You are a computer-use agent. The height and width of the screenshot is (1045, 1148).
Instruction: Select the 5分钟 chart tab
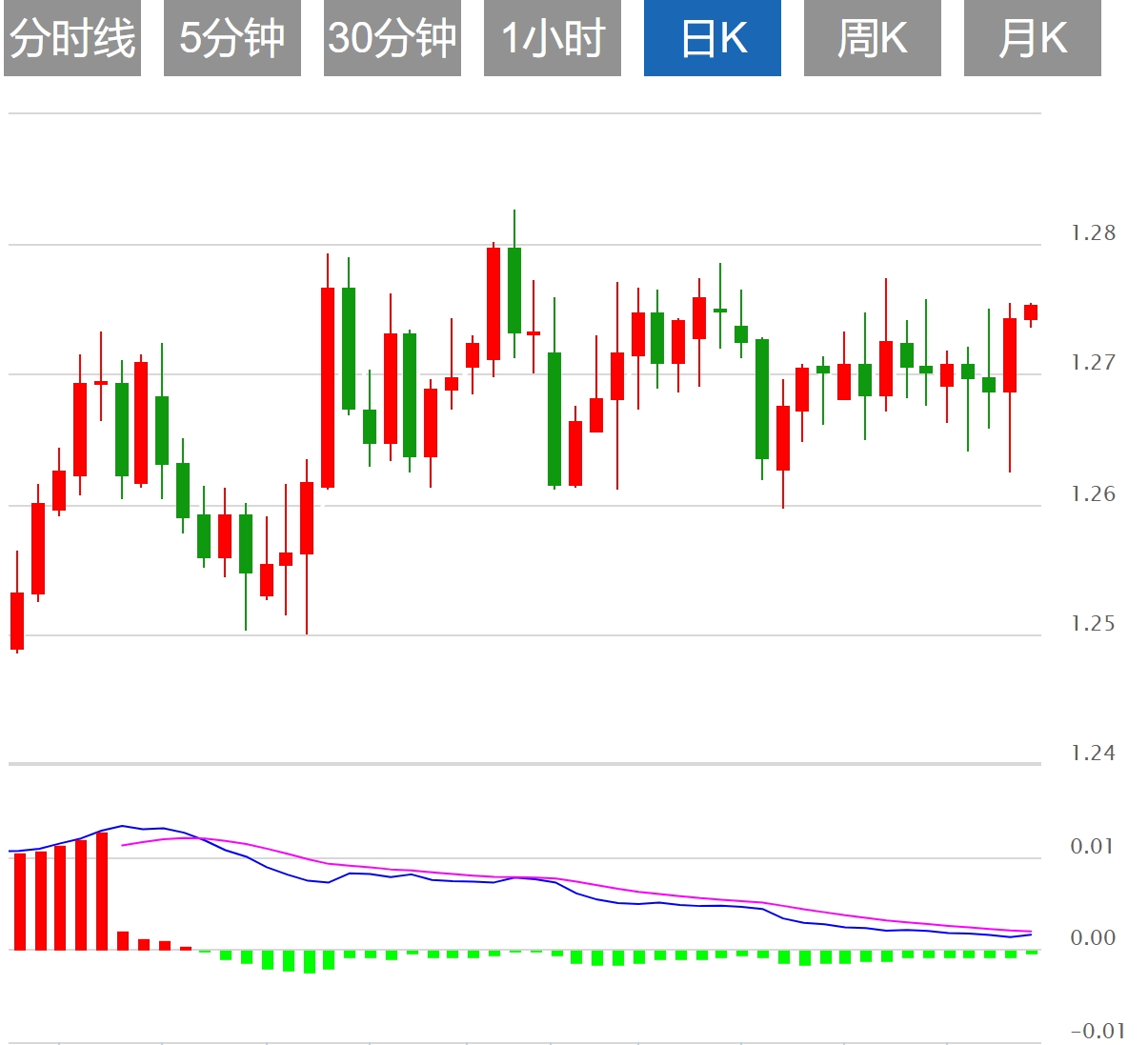[x=232, y=39]
